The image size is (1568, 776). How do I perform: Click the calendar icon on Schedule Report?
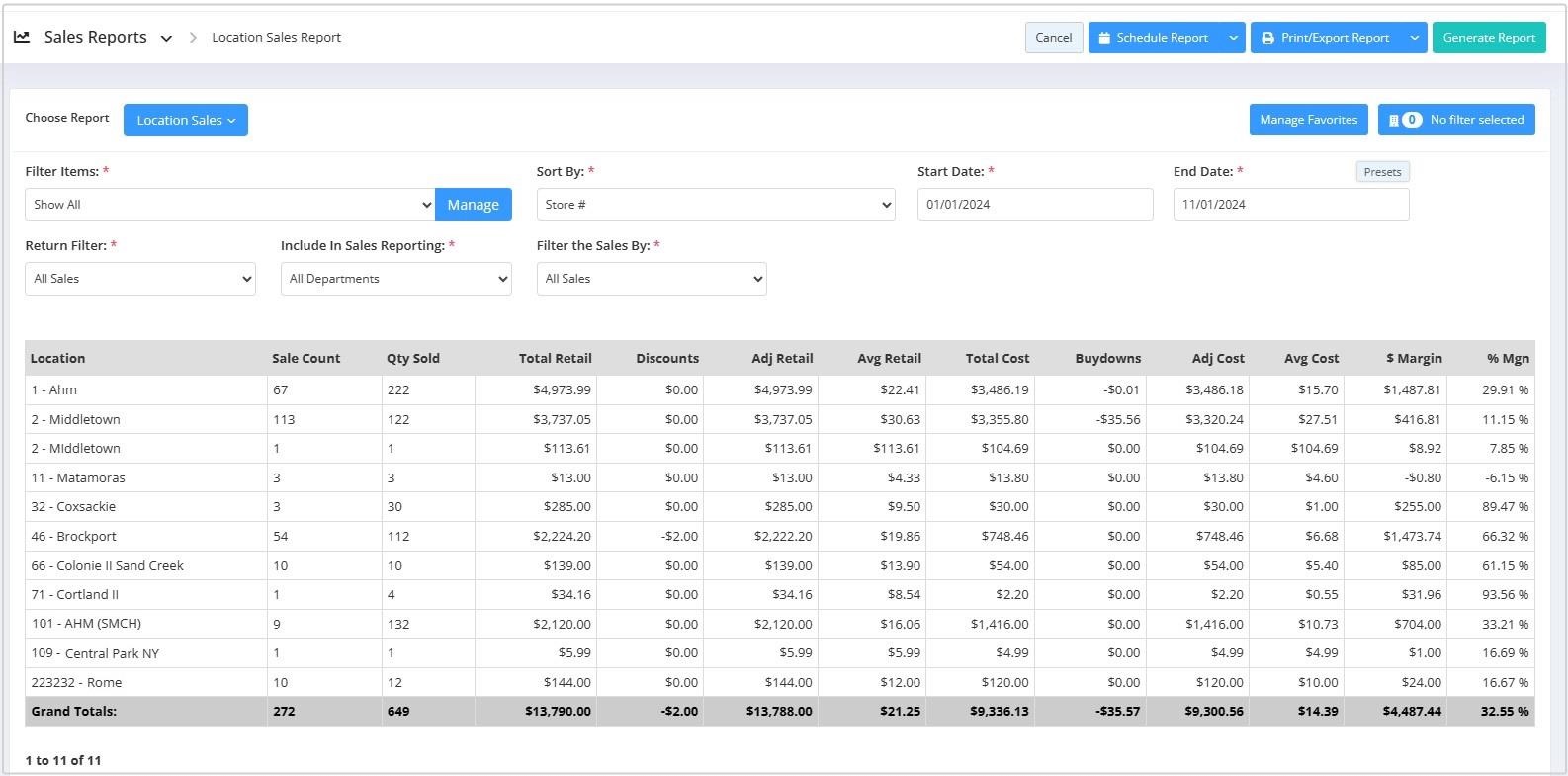pos(1104,38)
